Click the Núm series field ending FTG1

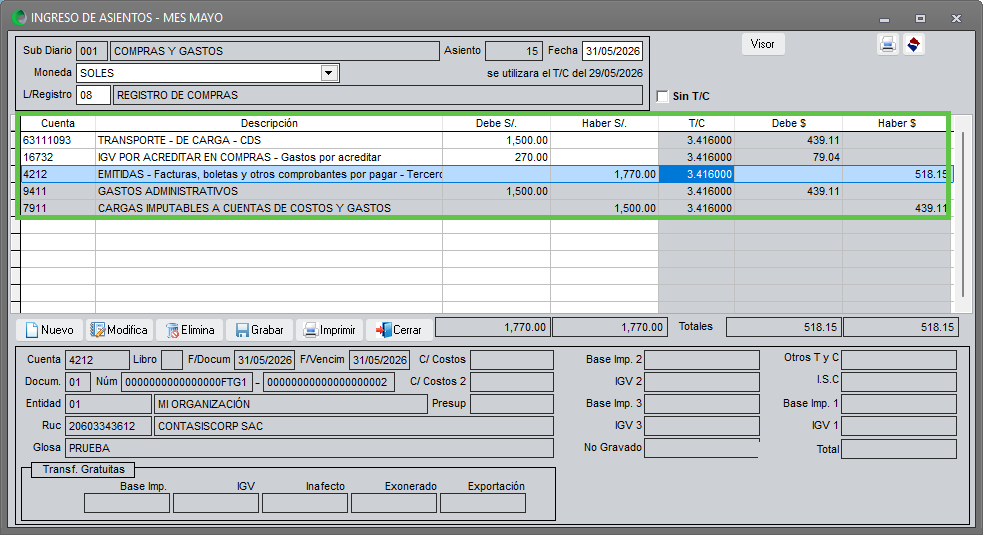coord(187,382)
